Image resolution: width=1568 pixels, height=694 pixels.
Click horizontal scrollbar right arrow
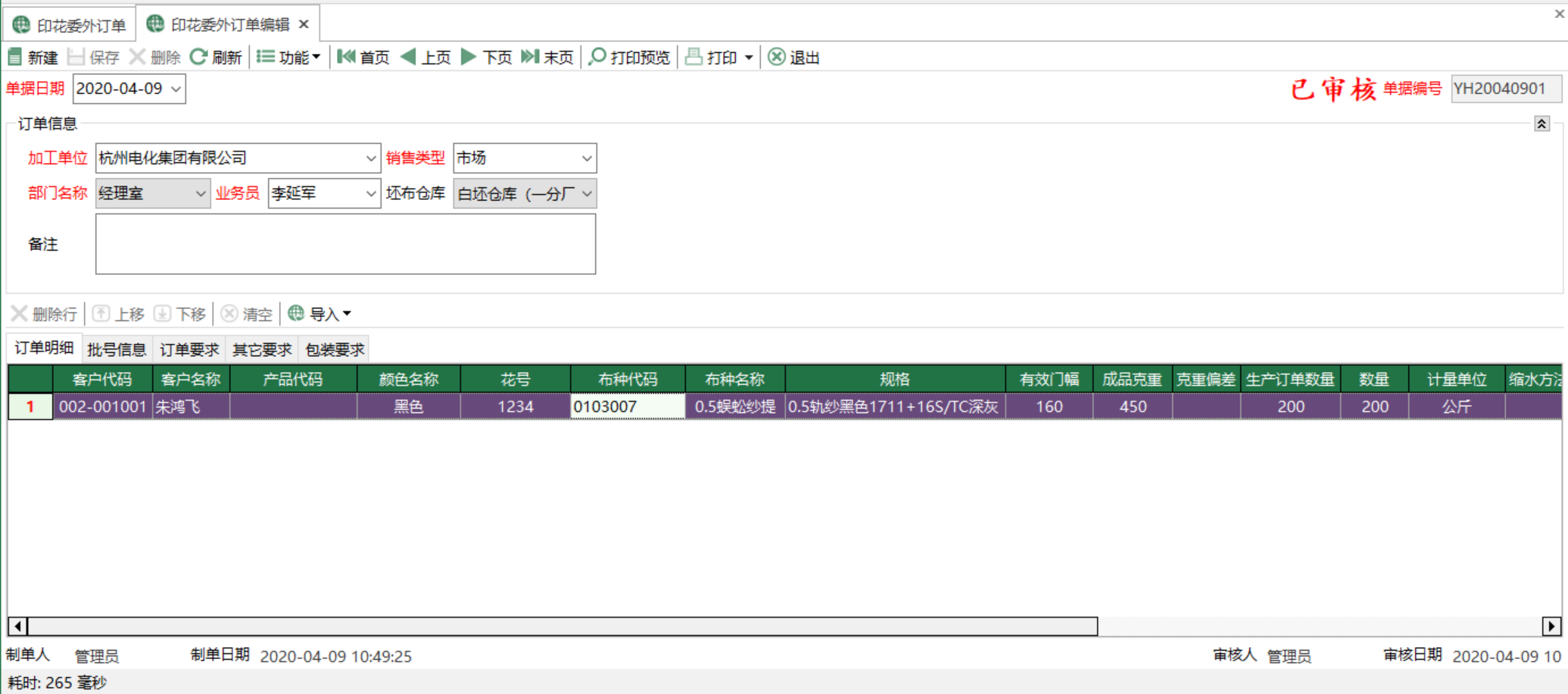coord(1551,627)
